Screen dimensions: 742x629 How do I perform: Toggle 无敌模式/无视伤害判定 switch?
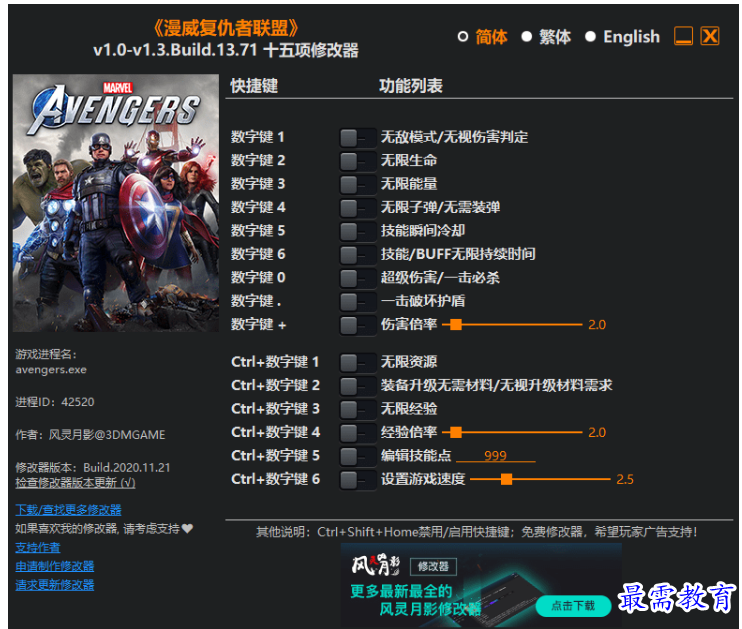[358, 138]
